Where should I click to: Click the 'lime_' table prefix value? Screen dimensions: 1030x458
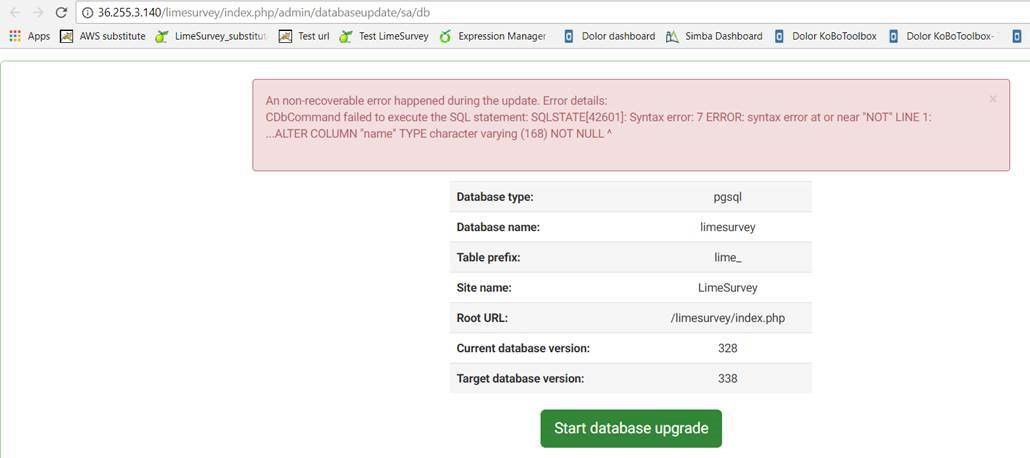coord(728,258)
